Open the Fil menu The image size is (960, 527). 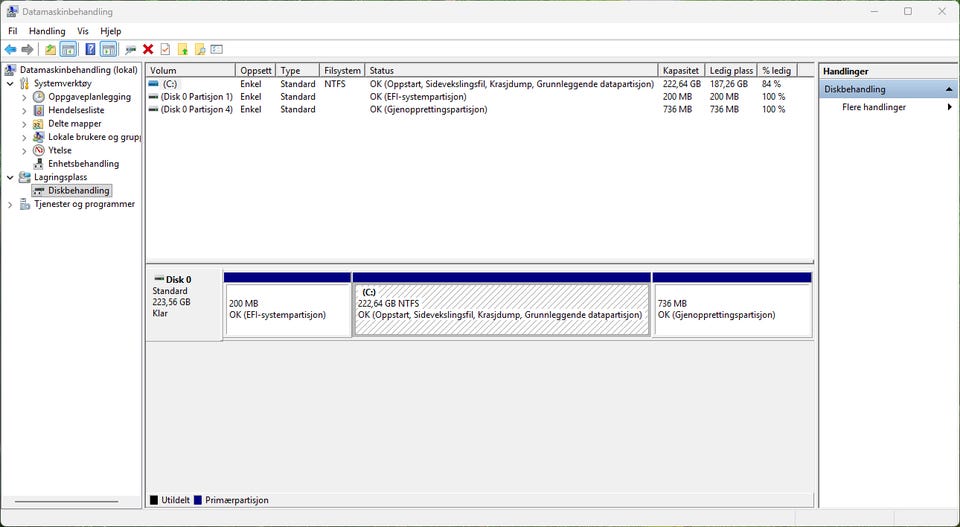pyautogui.click(x=13, y=31)
